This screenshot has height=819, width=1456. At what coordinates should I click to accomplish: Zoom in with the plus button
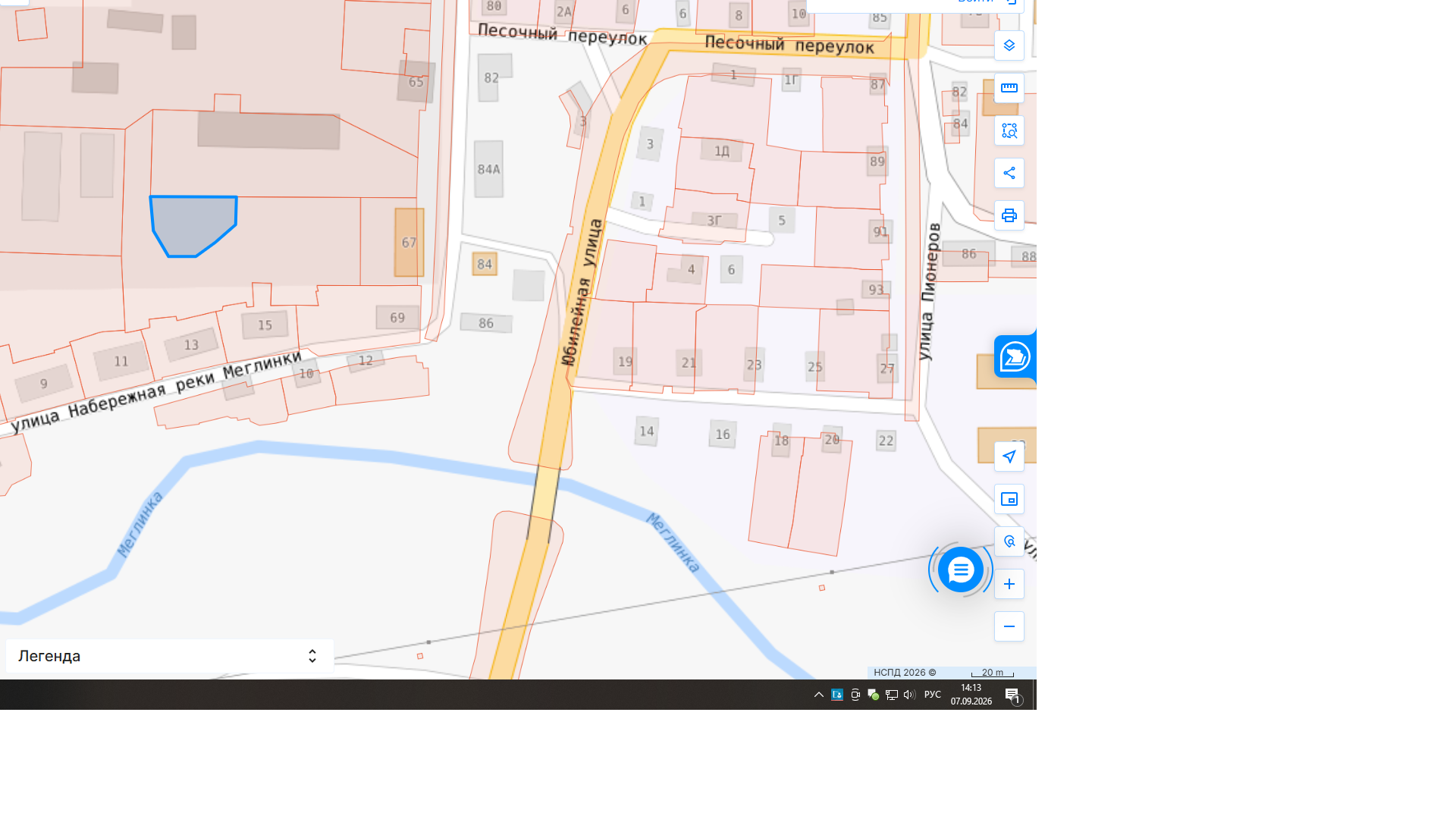pos(1009,584)
